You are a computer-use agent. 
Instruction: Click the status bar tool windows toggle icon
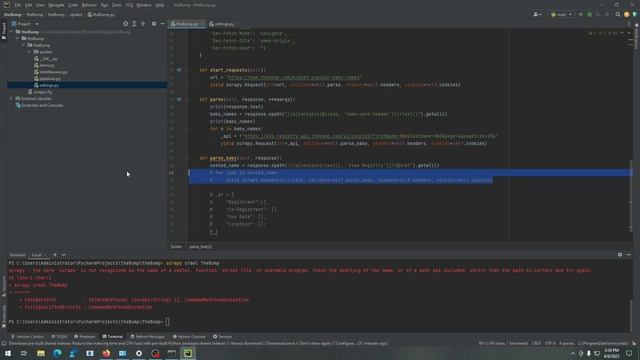tap(4, 344)
